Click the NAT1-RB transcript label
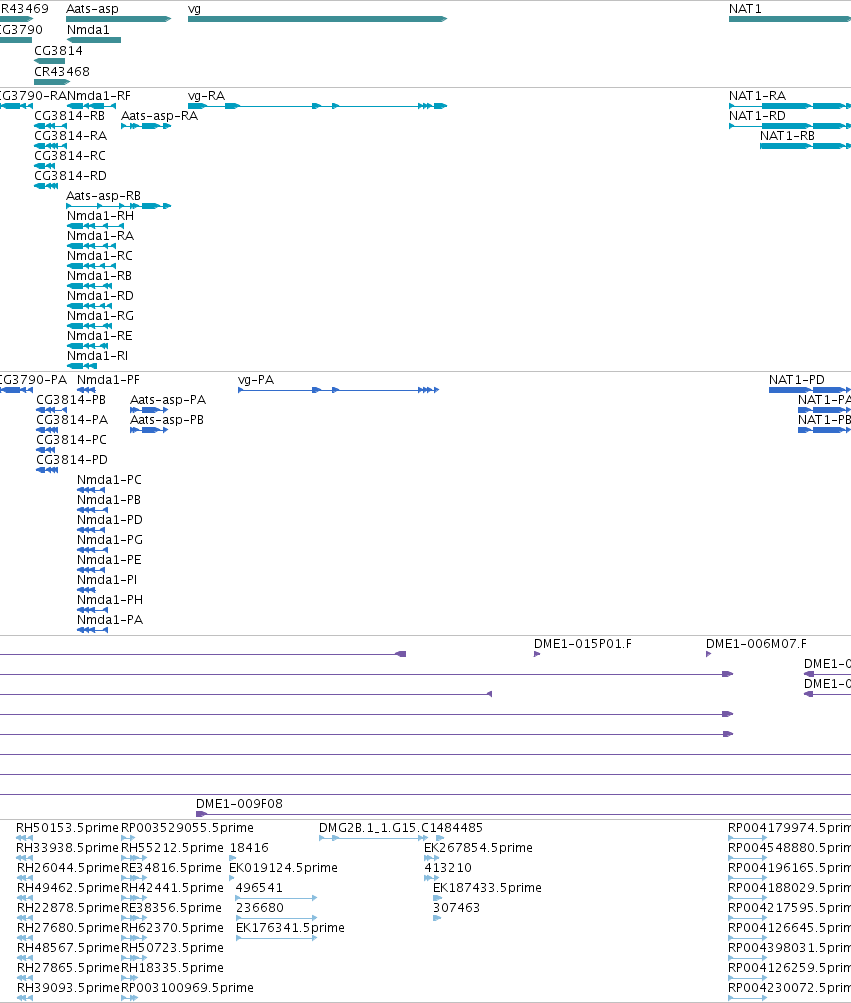This screenshot has height=1003, width=851. click(787, 136)
